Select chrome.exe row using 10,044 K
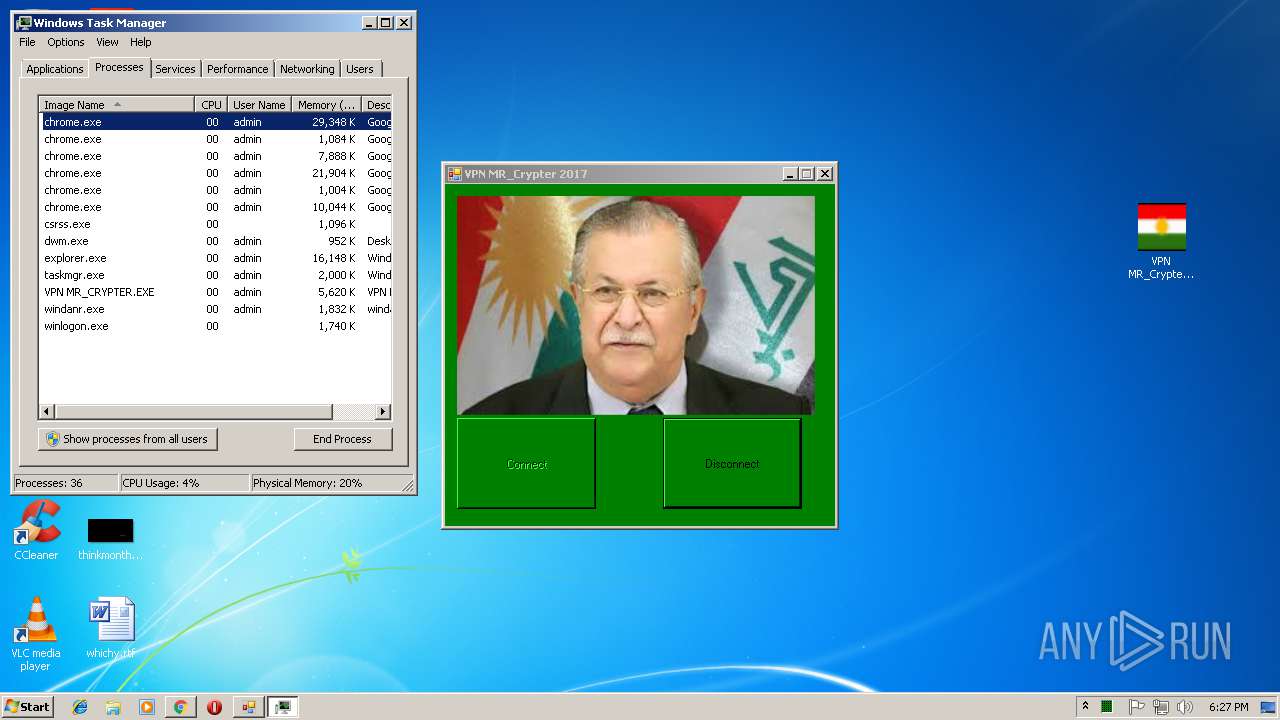This screenshot has width=1280, height=720. tap(215, 207)
